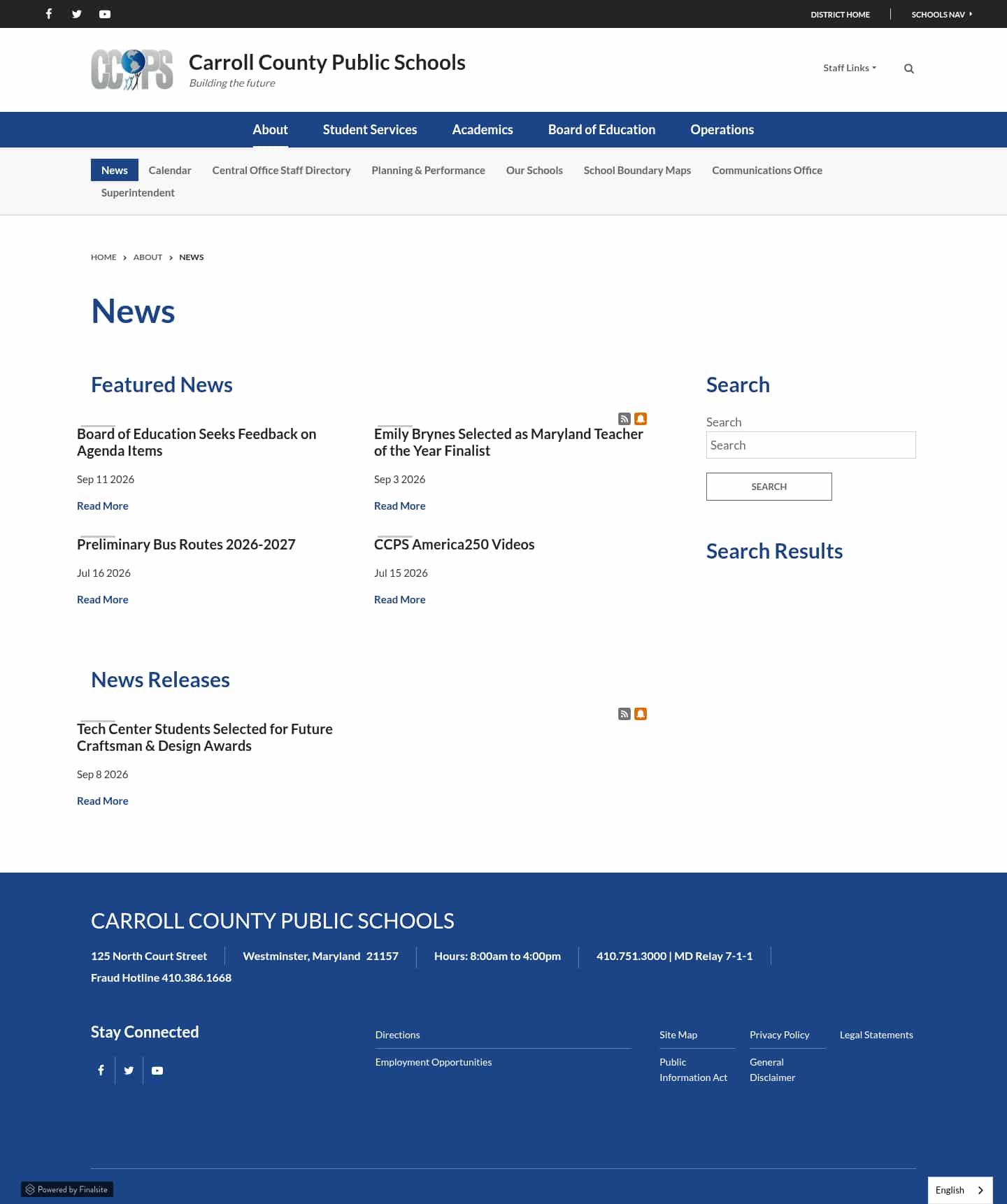
Task: Open the Board of Education menu
Action: click(601, 129)
